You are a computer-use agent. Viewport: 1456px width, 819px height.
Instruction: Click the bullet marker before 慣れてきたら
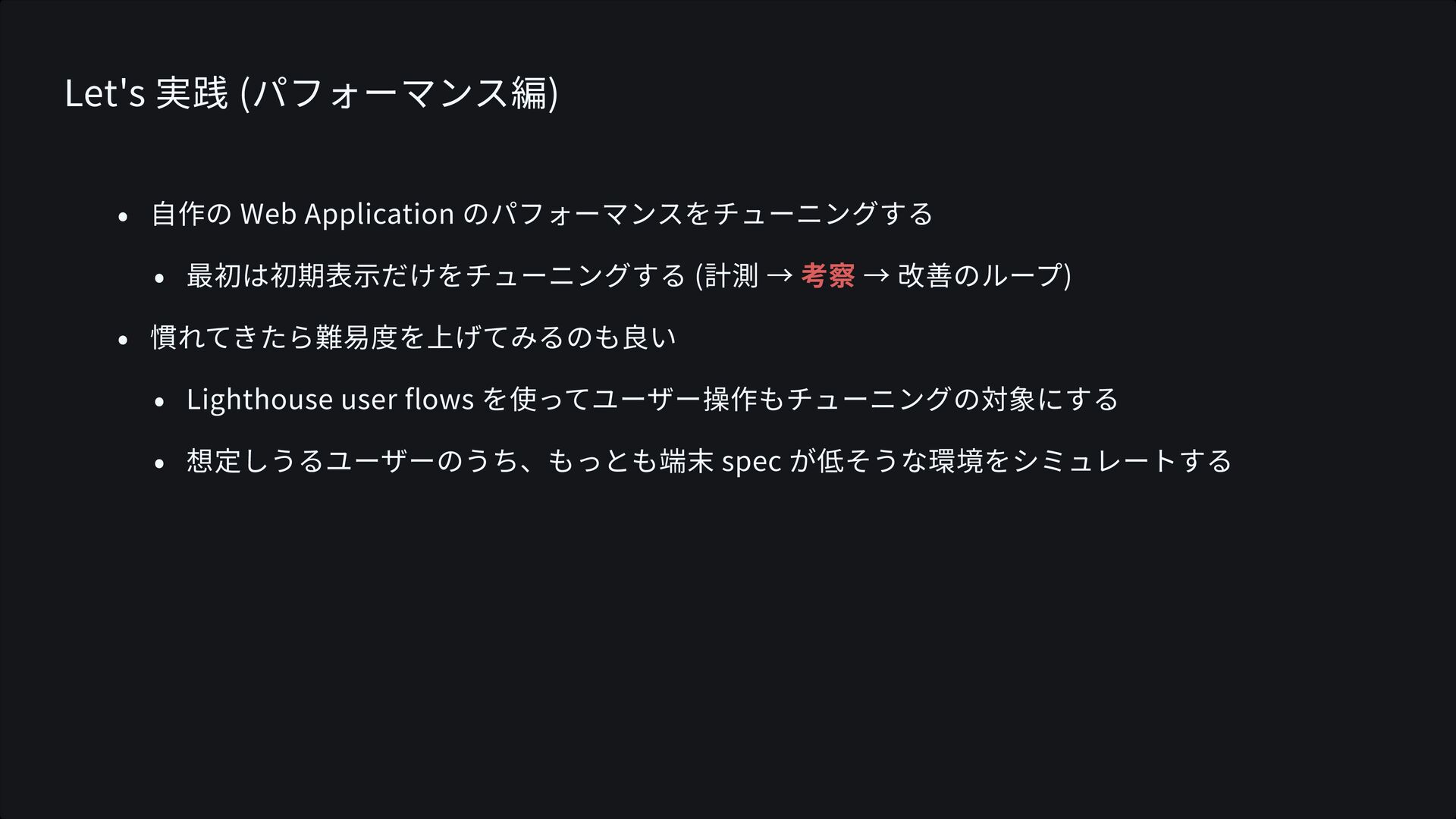(x=122, y=340)
